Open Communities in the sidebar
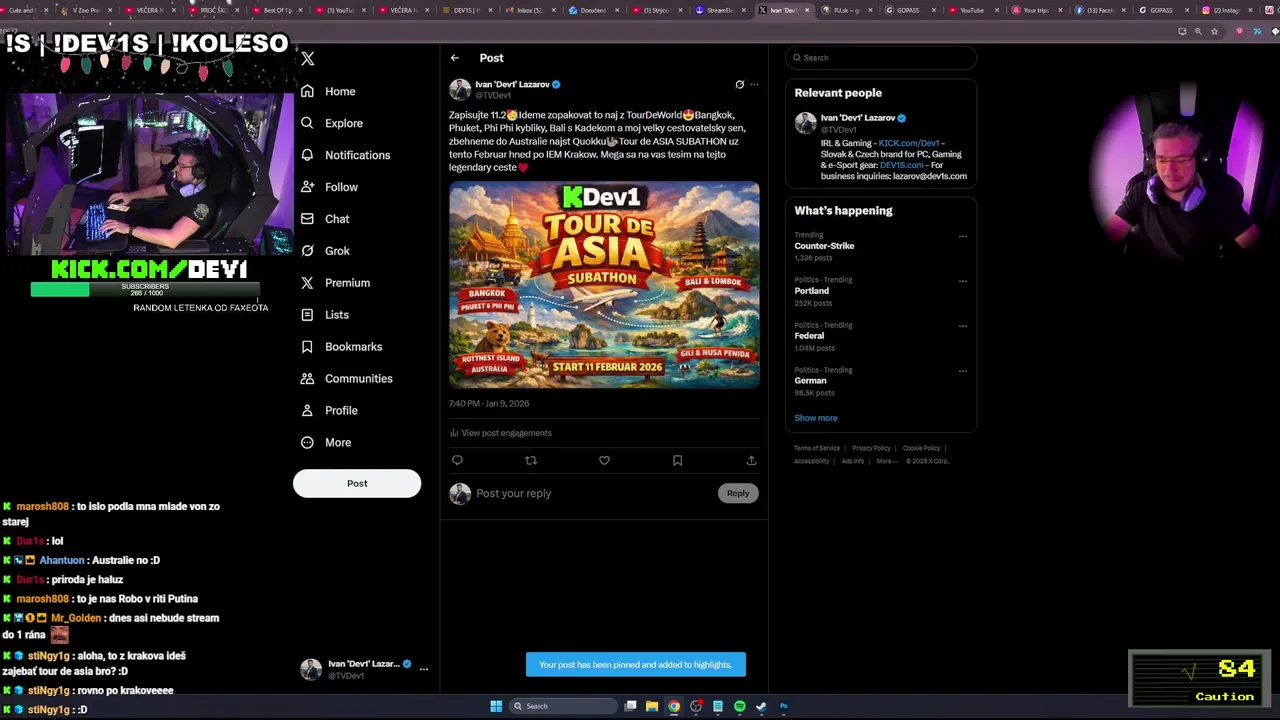1280x720 pixels. pos(346,379)
